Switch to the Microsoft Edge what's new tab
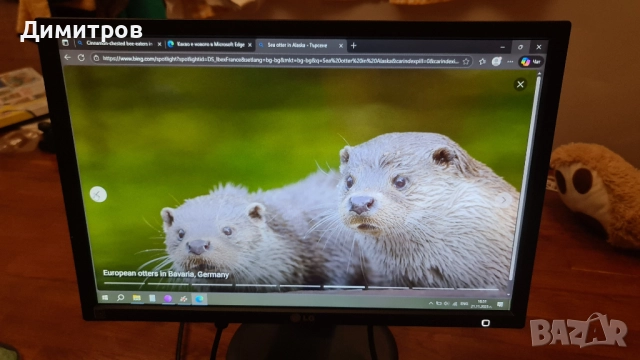Image resolution: width=640 pixels, height=360 pixels. click(x=210, y=44)
